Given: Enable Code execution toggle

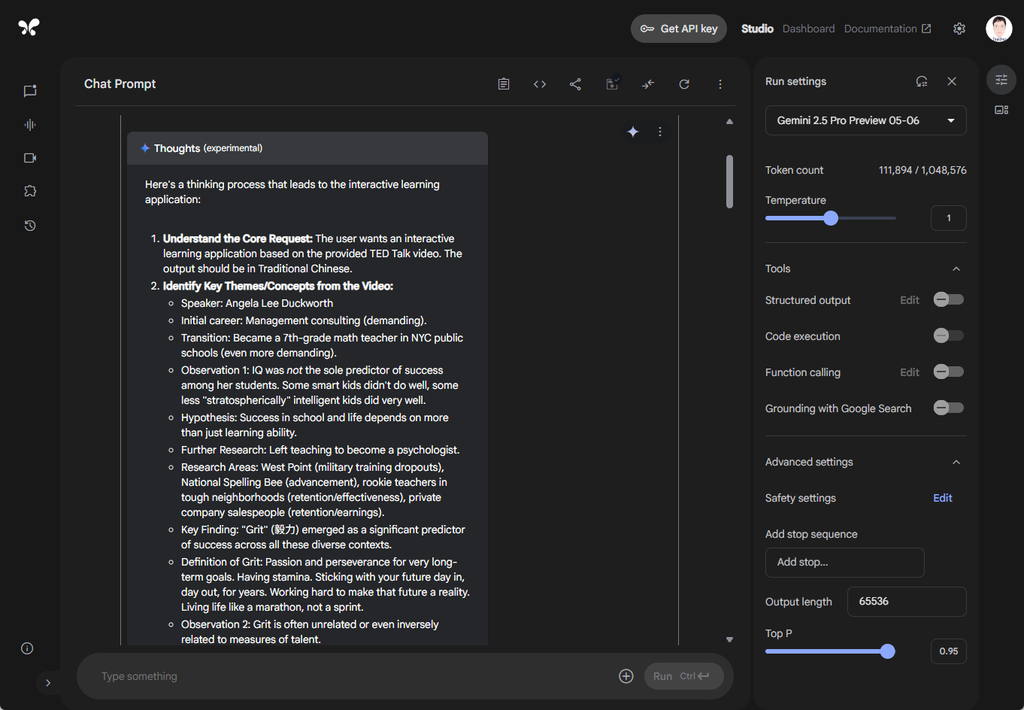Looking at the screenshot, I should pyautogui.click(x=948, y=336).
